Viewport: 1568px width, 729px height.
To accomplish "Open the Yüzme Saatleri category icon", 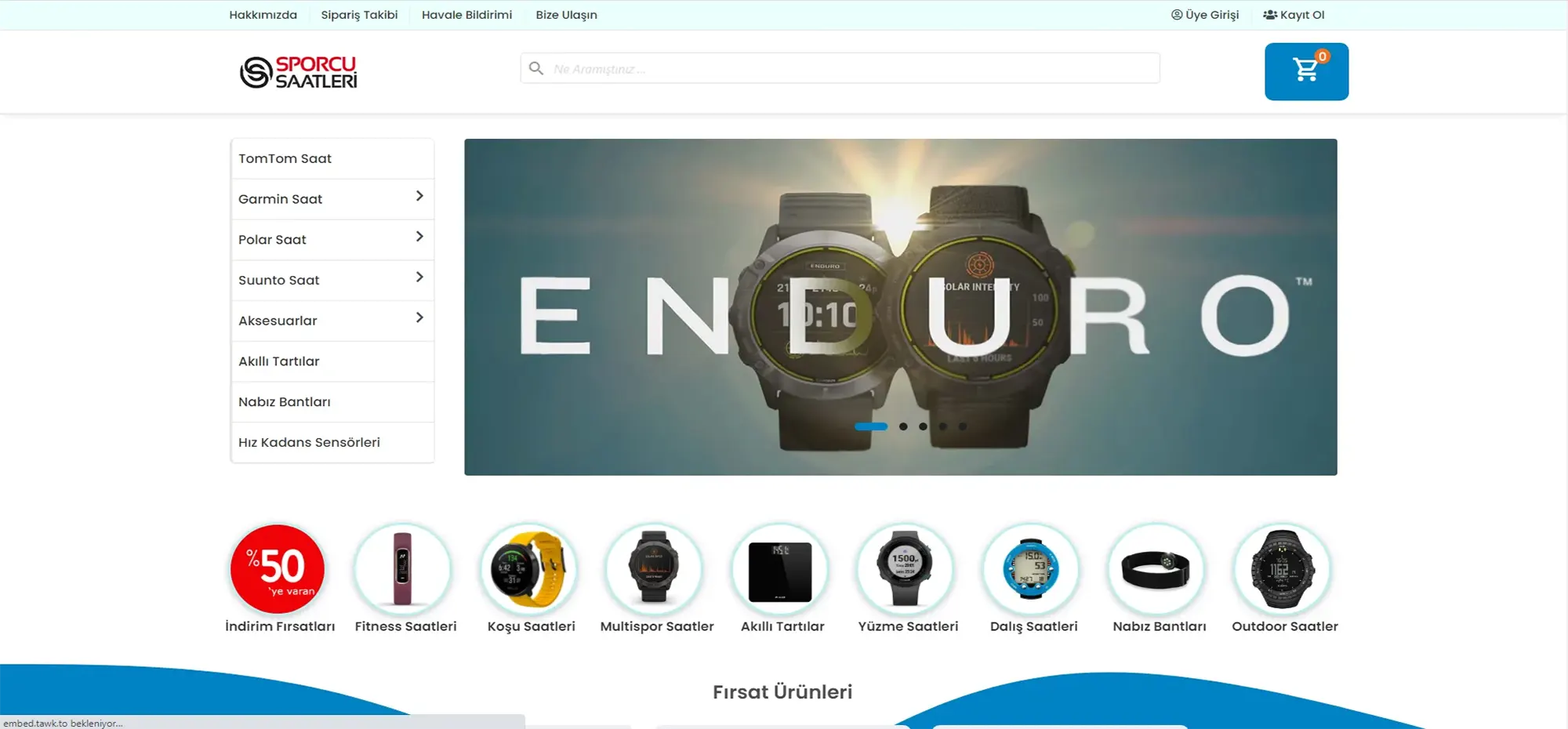I will [x=906, y=569].
